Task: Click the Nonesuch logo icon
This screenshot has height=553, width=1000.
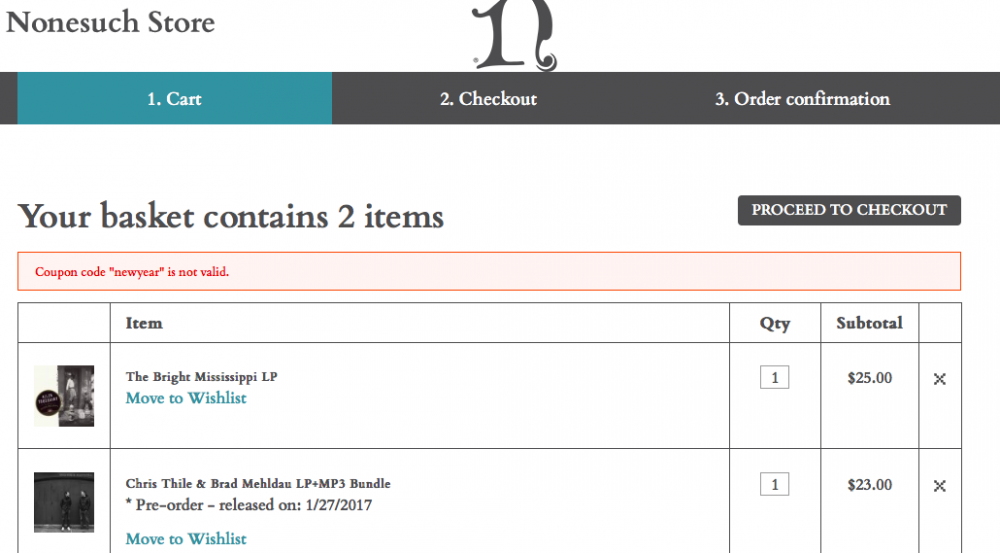Action: click(513, 36)
